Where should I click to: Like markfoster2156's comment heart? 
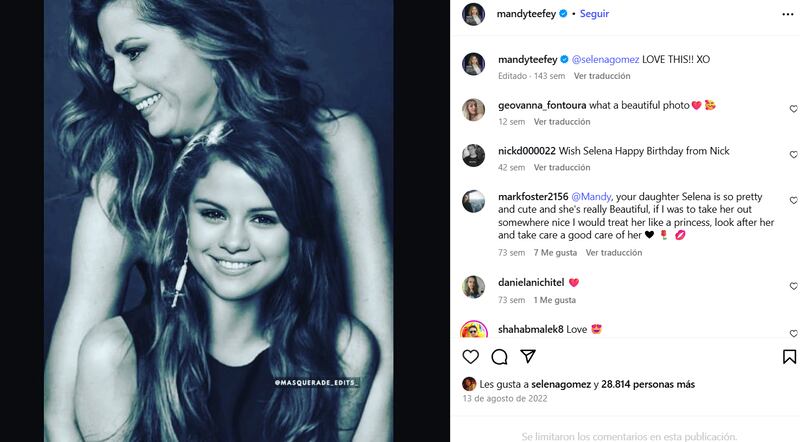[793, 201]
